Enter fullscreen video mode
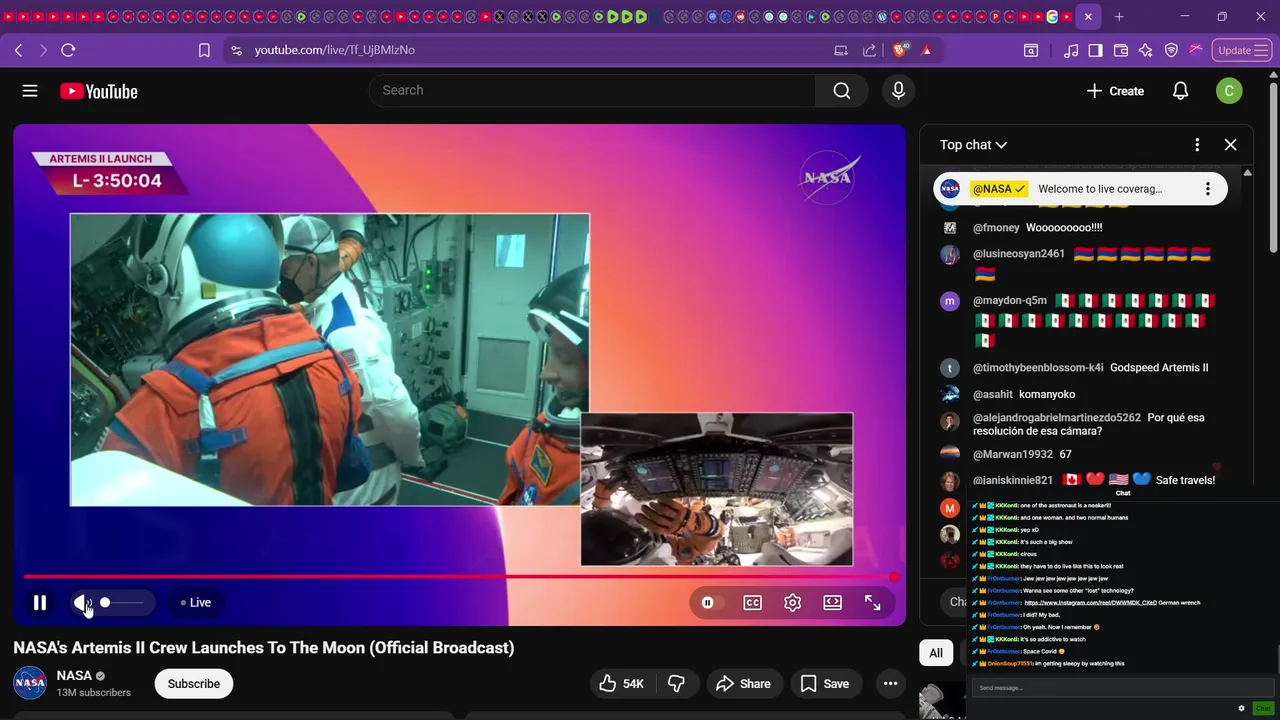 pyautogui.click(x=872, y=602)
